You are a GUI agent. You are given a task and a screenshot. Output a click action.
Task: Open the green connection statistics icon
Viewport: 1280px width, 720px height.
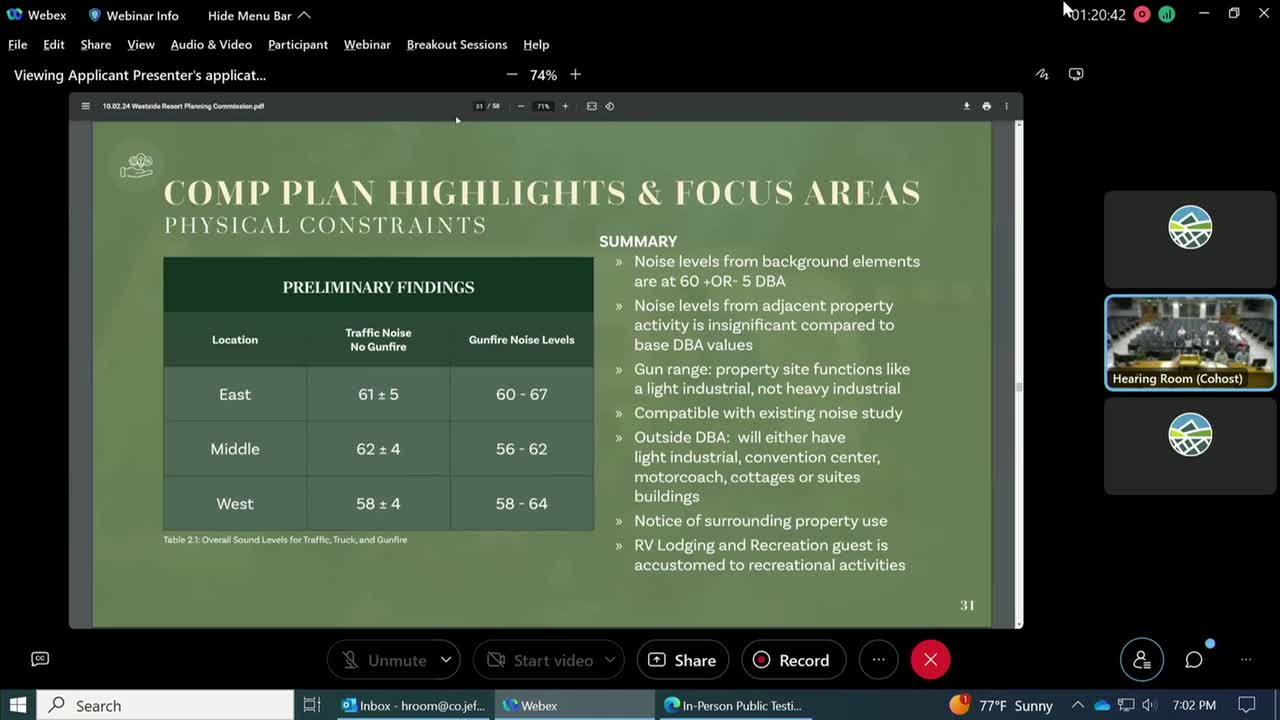pyautogui.click(x=1166, y=14)
